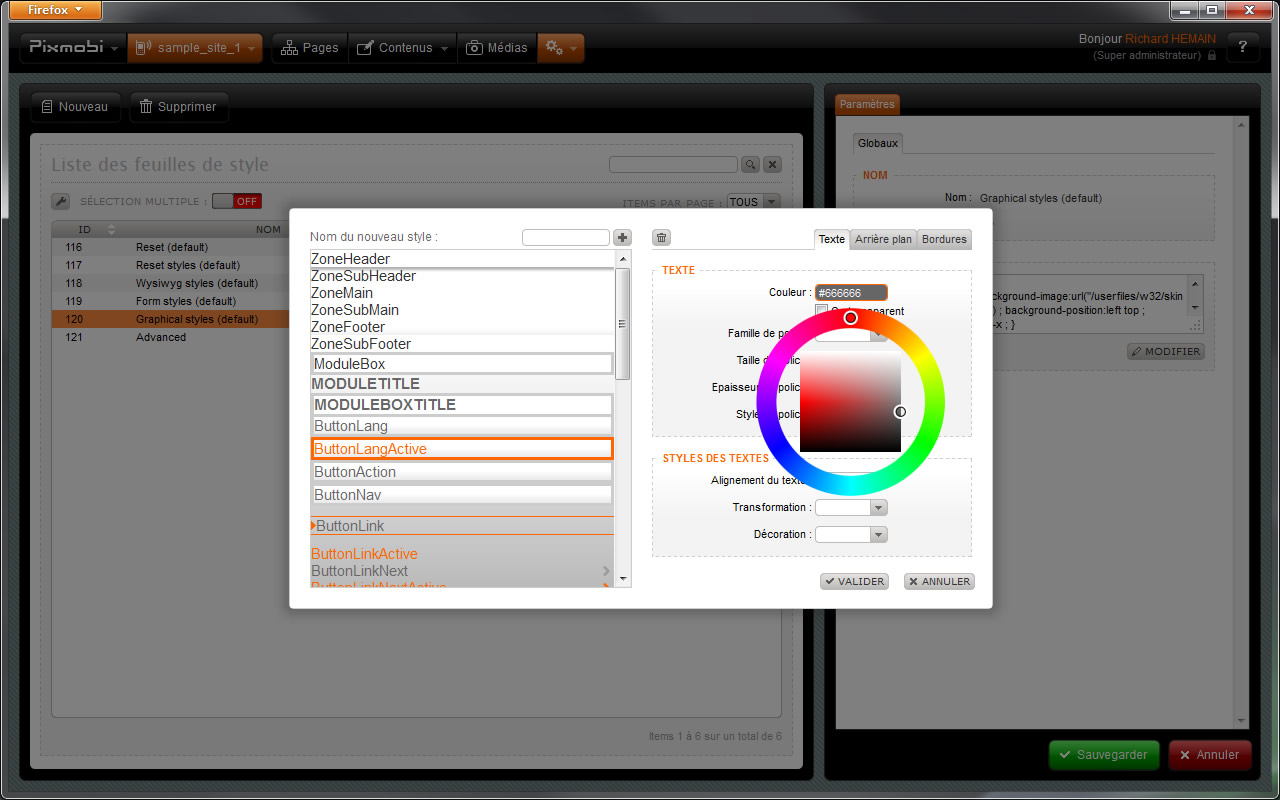Open the Transformation dropdown
1280x800 pixels.
(x=851, y=508)
